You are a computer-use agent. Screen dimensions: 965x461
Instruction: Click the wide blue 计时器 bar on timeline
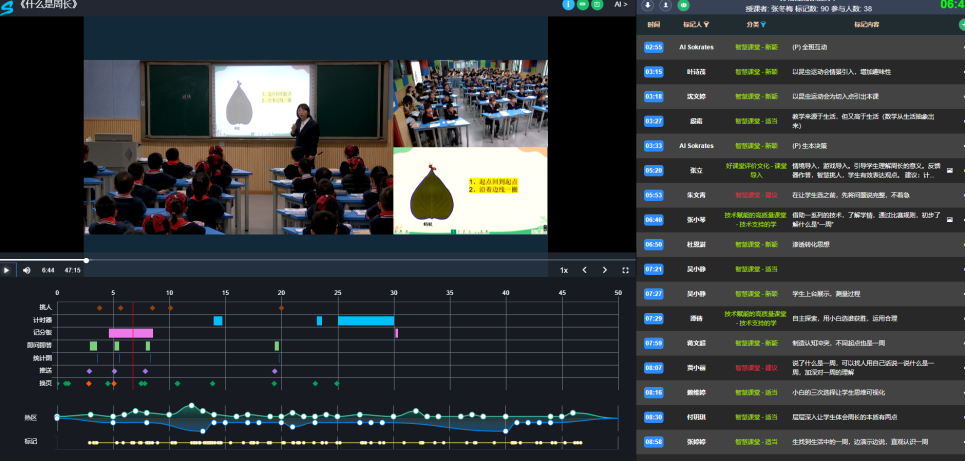366,320
